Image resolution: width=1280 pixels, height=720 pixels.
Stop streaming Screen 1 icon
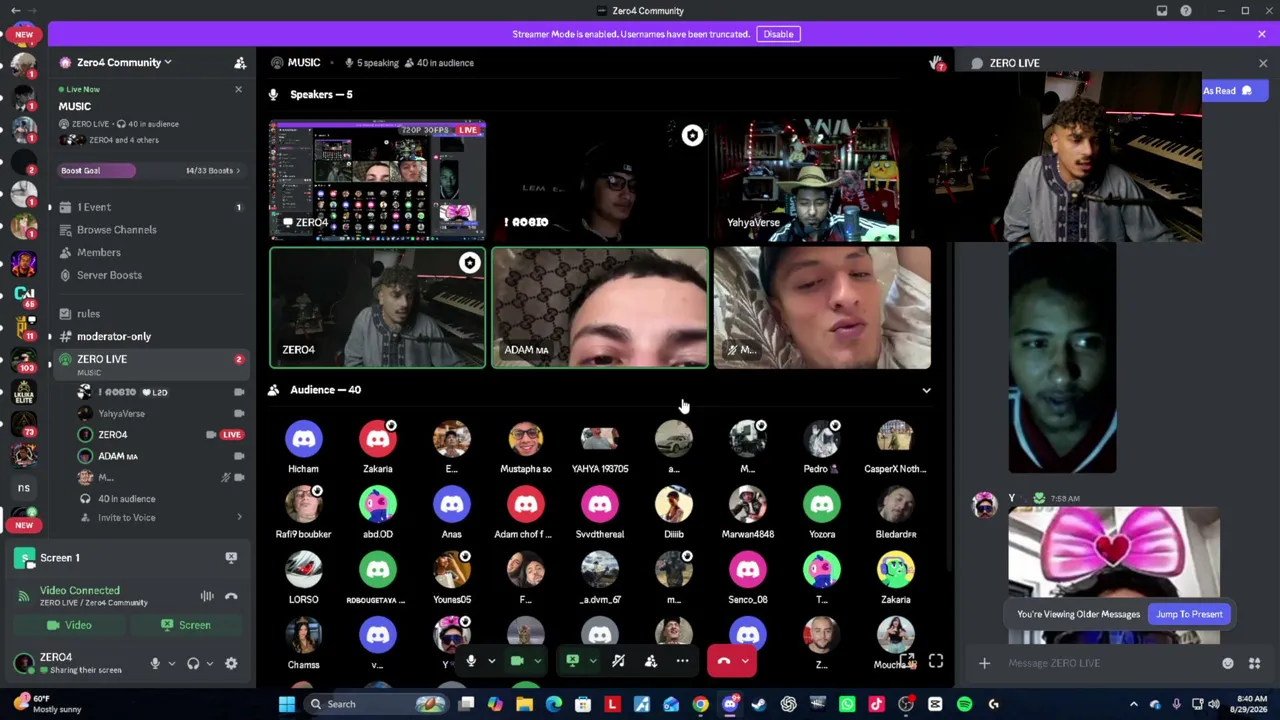231,558
